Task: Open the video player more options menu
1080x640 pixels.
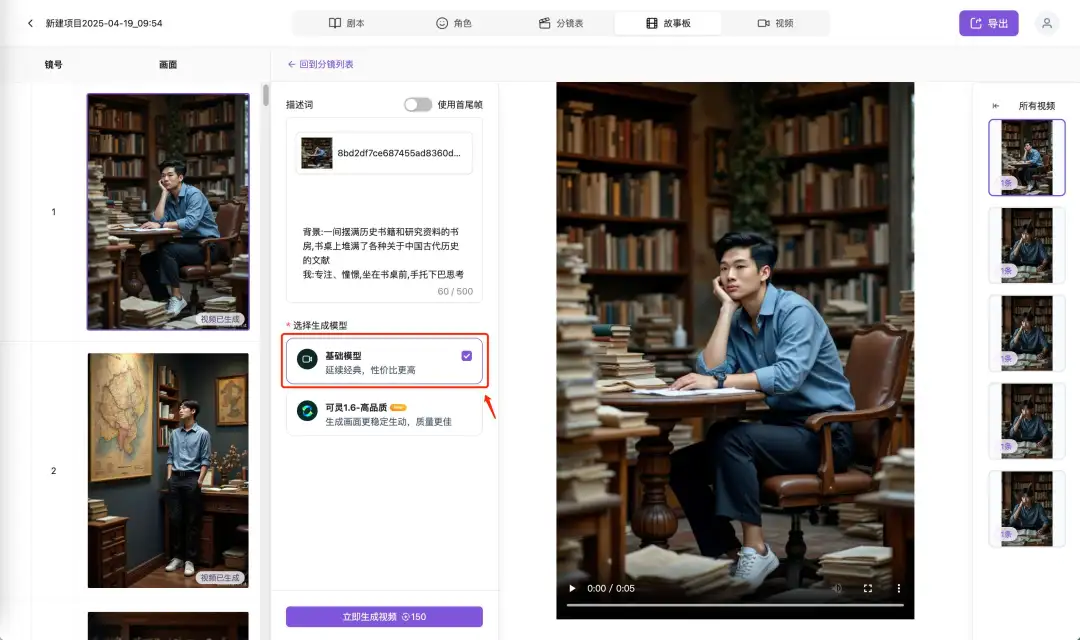Action: coord(898,588)
